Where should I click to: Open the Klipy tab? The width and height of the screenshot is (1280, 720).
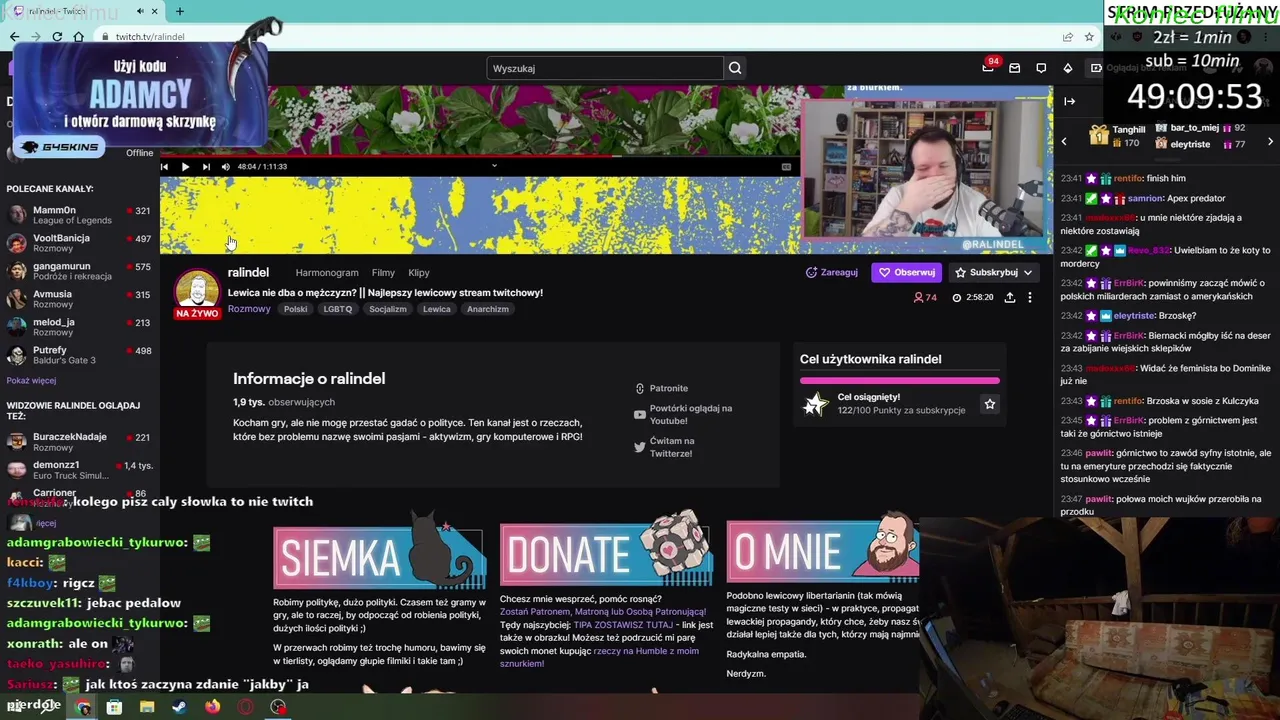419,273
